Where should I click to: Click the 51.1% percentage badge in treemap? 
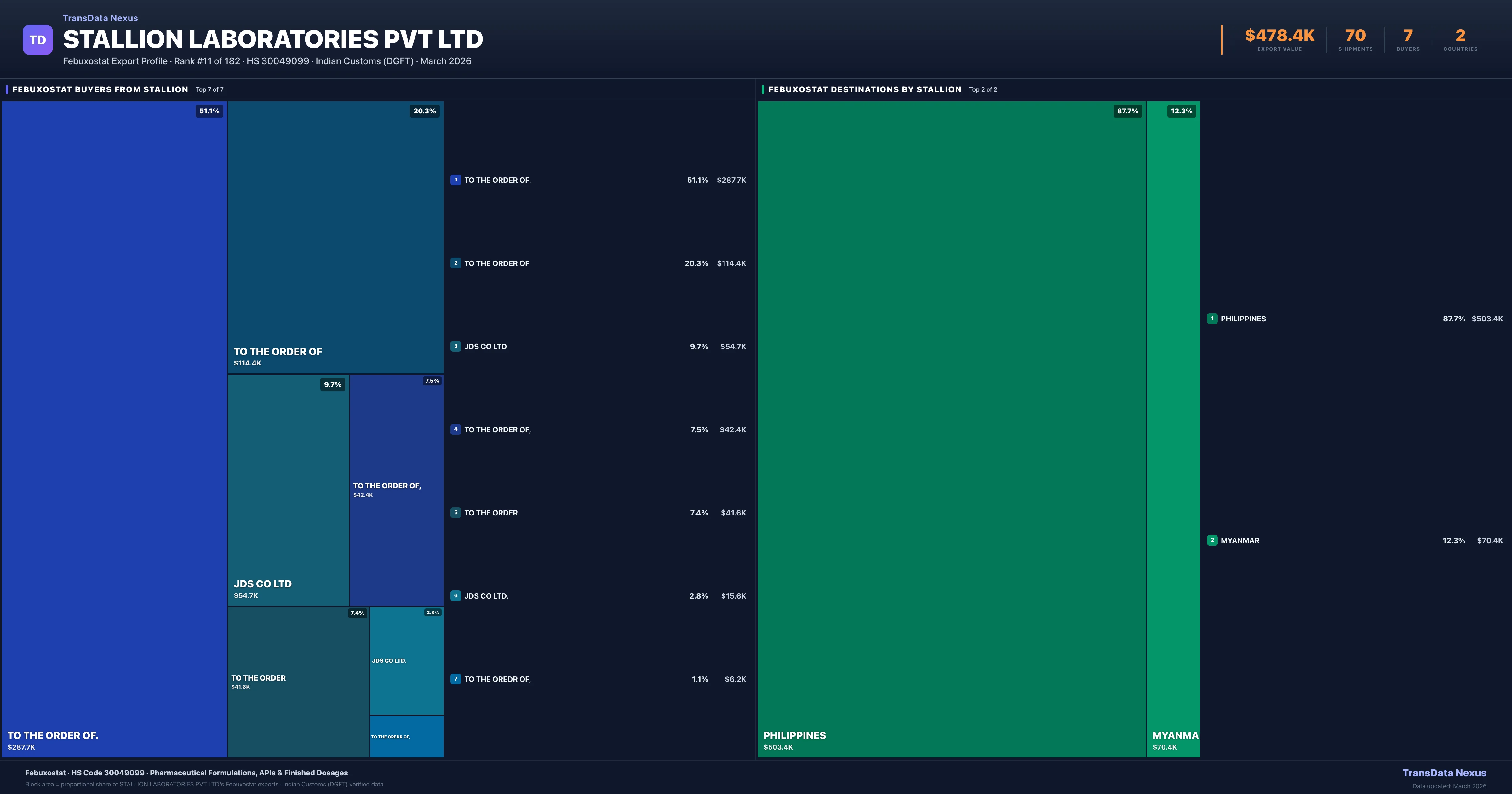coord(209,111)
